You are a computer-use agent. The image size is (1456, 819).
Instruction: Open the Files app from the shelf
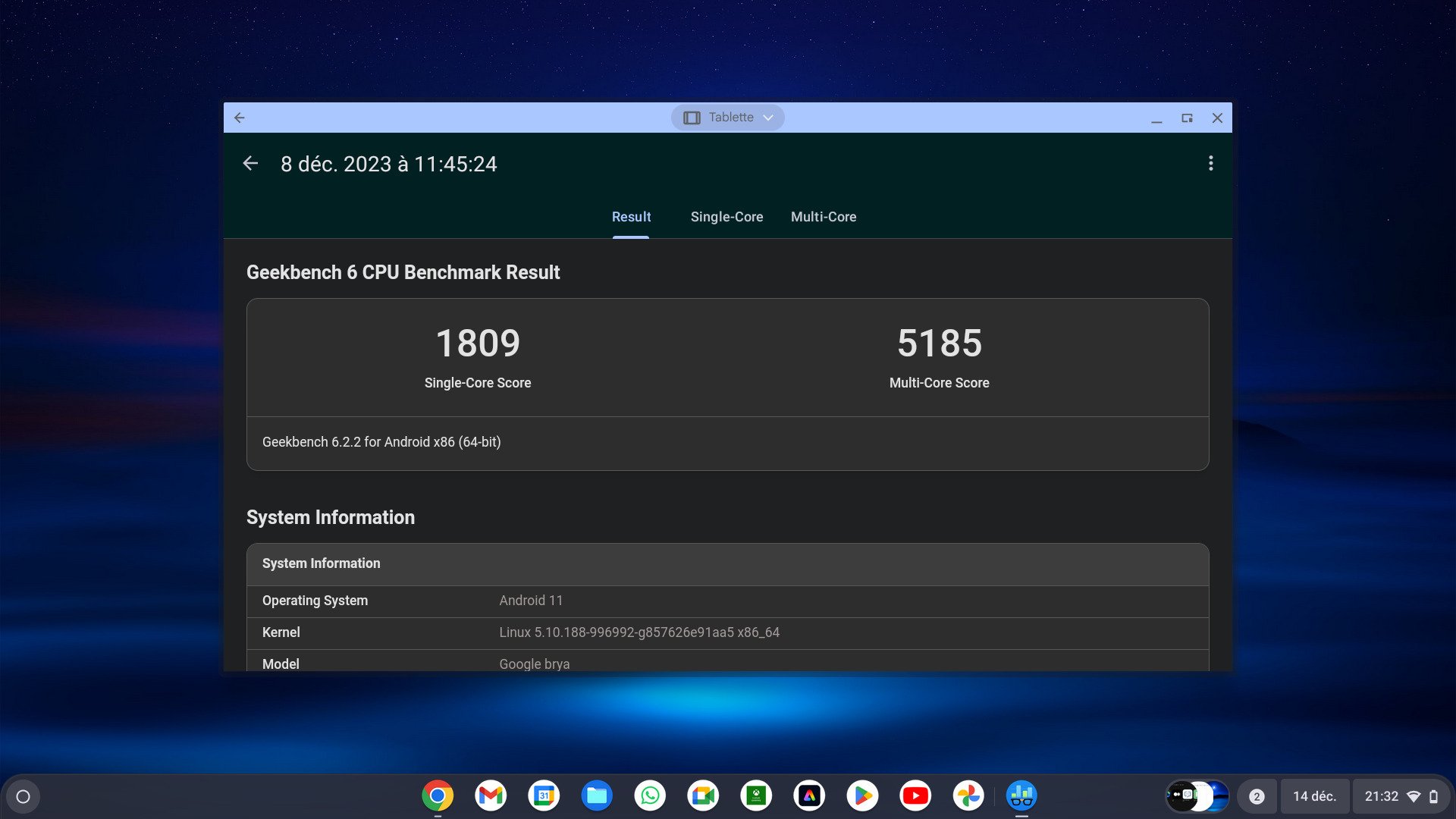click(598, 796)
